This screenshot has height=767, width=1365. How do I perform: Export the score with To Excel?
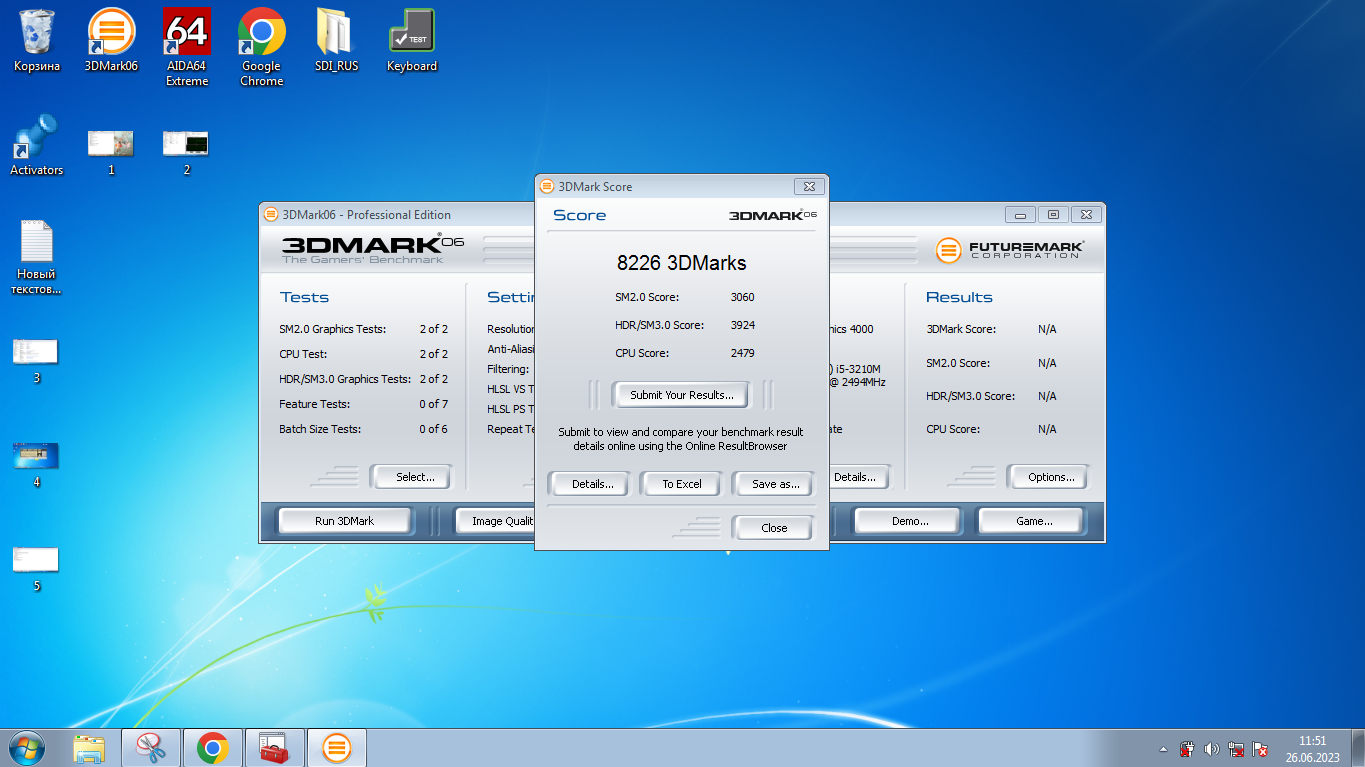pyautogui.click(x=682, y=484)
